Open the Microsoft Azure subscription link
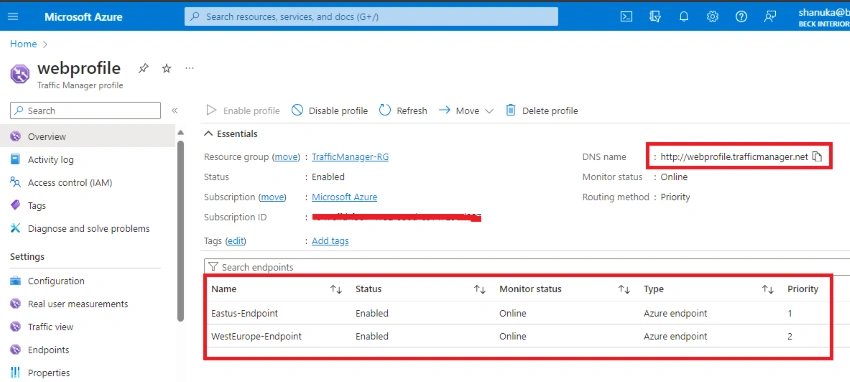This screenshot has width=850, height=382. click(x=344, y=197)
